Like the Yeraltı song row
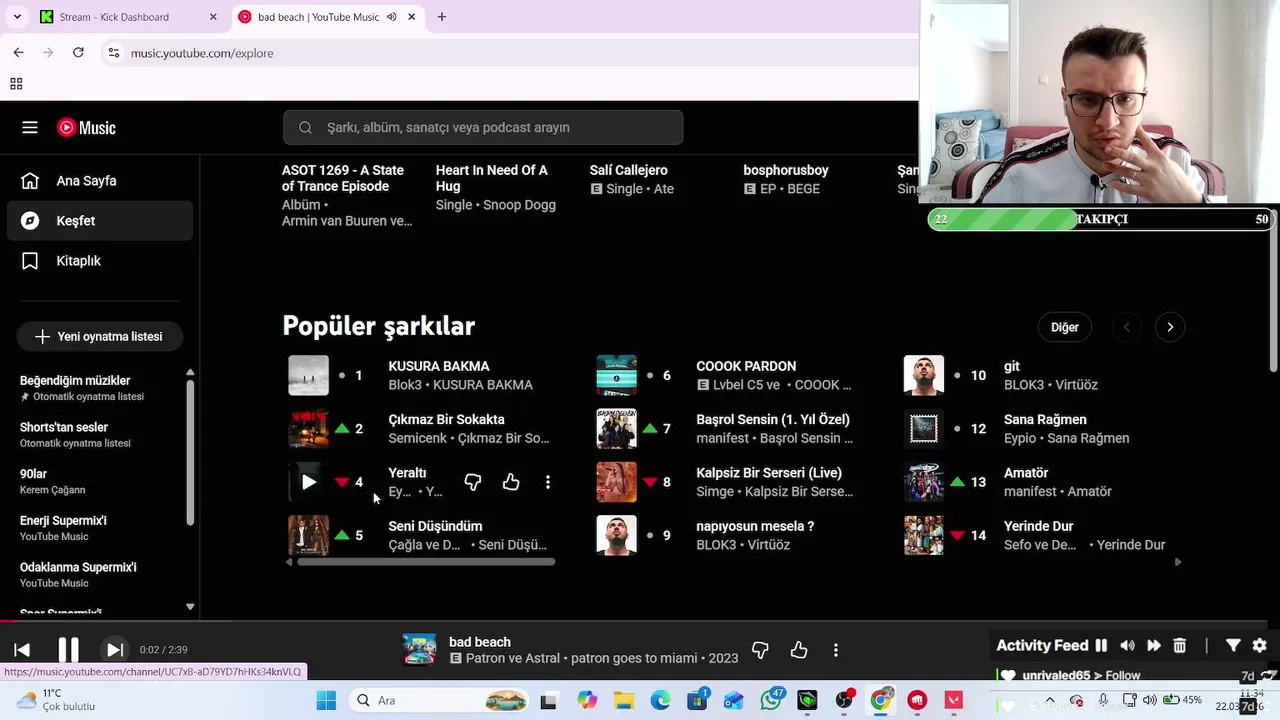Image resolution: width=1280 pixels, height=720 pixels. click(x=511, y=482)
